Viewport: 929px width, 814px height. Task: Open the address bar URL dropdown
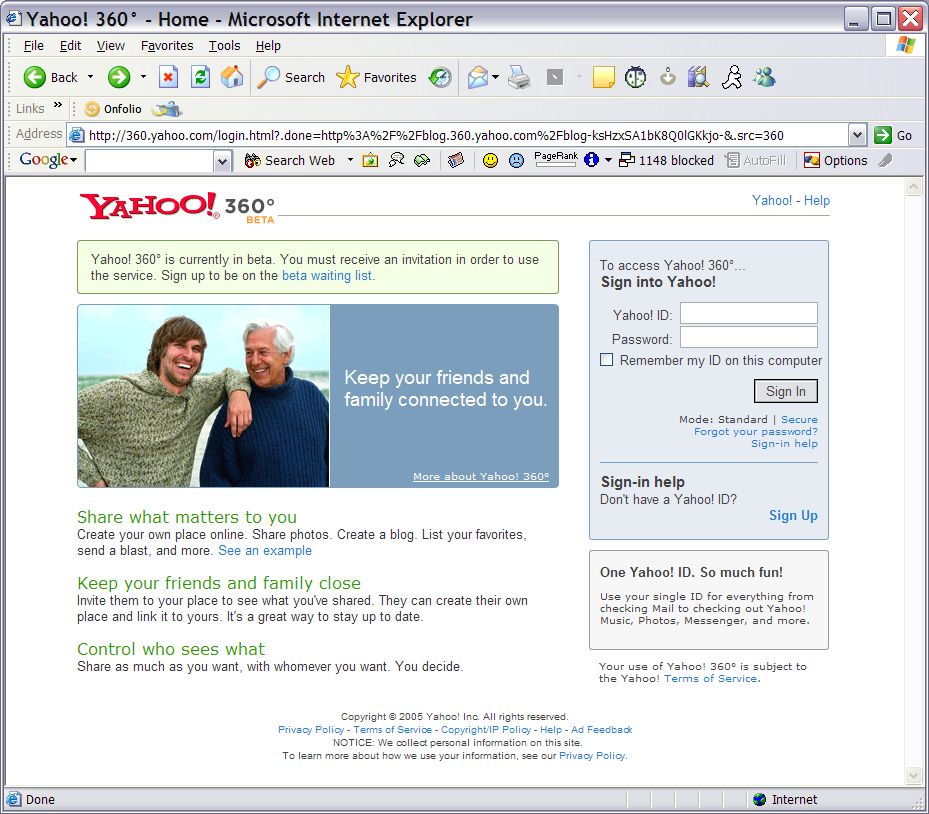point(857,135)
